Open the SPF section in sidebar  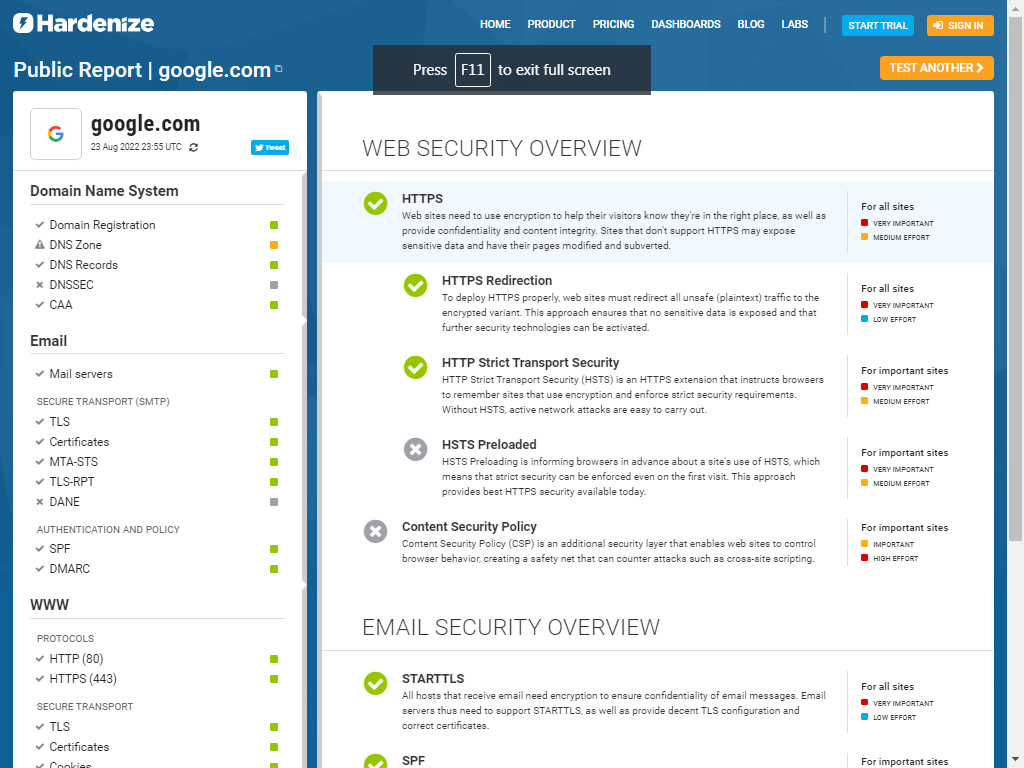[59, 549]
